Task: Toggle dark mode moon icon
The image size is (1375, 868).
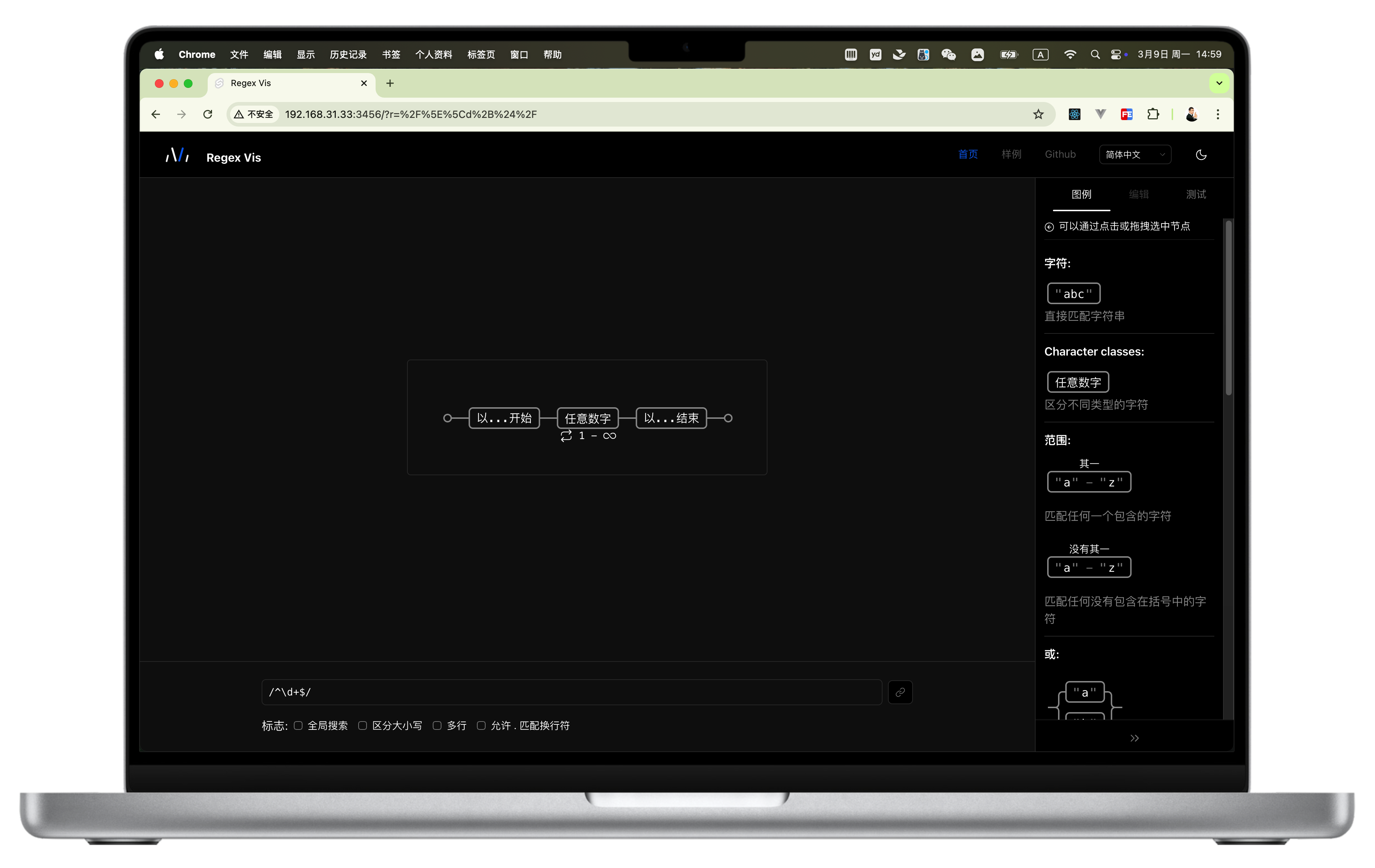Action: [1201, 155]
